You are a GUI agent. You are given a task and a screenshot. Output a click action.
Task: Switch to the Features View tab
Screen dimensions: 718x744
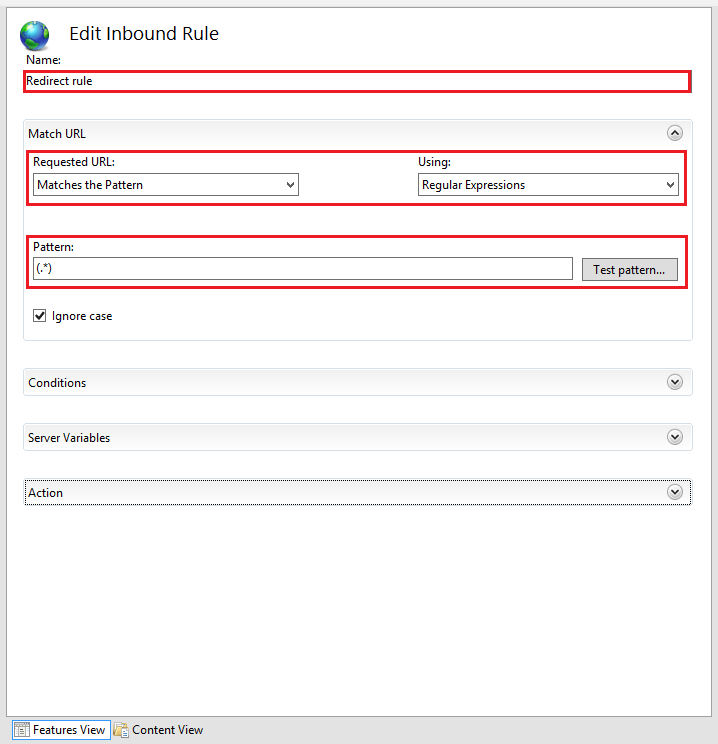[68, 730]
